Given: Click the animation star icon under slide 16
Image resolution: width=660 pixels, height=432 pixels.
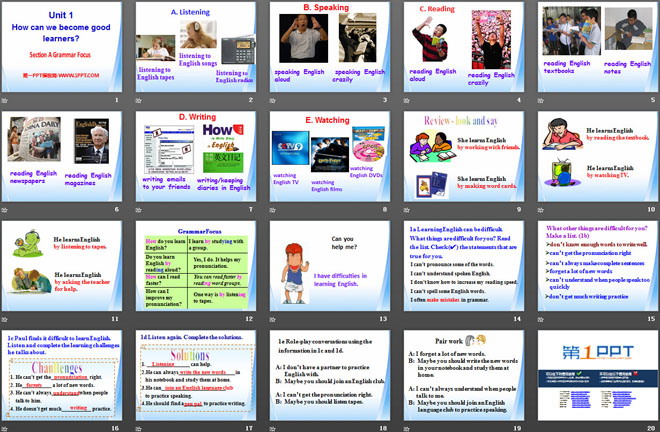Looking at the screenshot, I should [4, 429].
